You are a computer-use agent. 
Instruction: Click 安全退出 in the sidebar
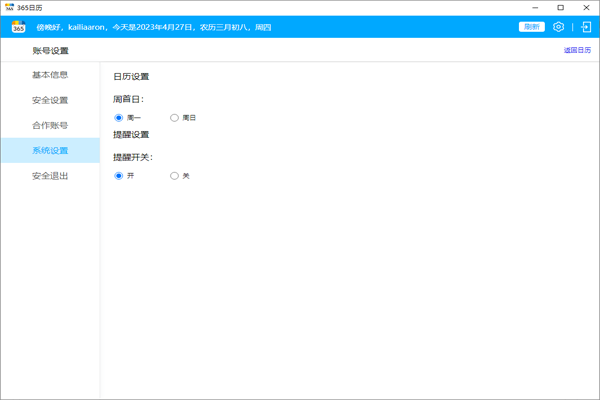coord(50,176)
